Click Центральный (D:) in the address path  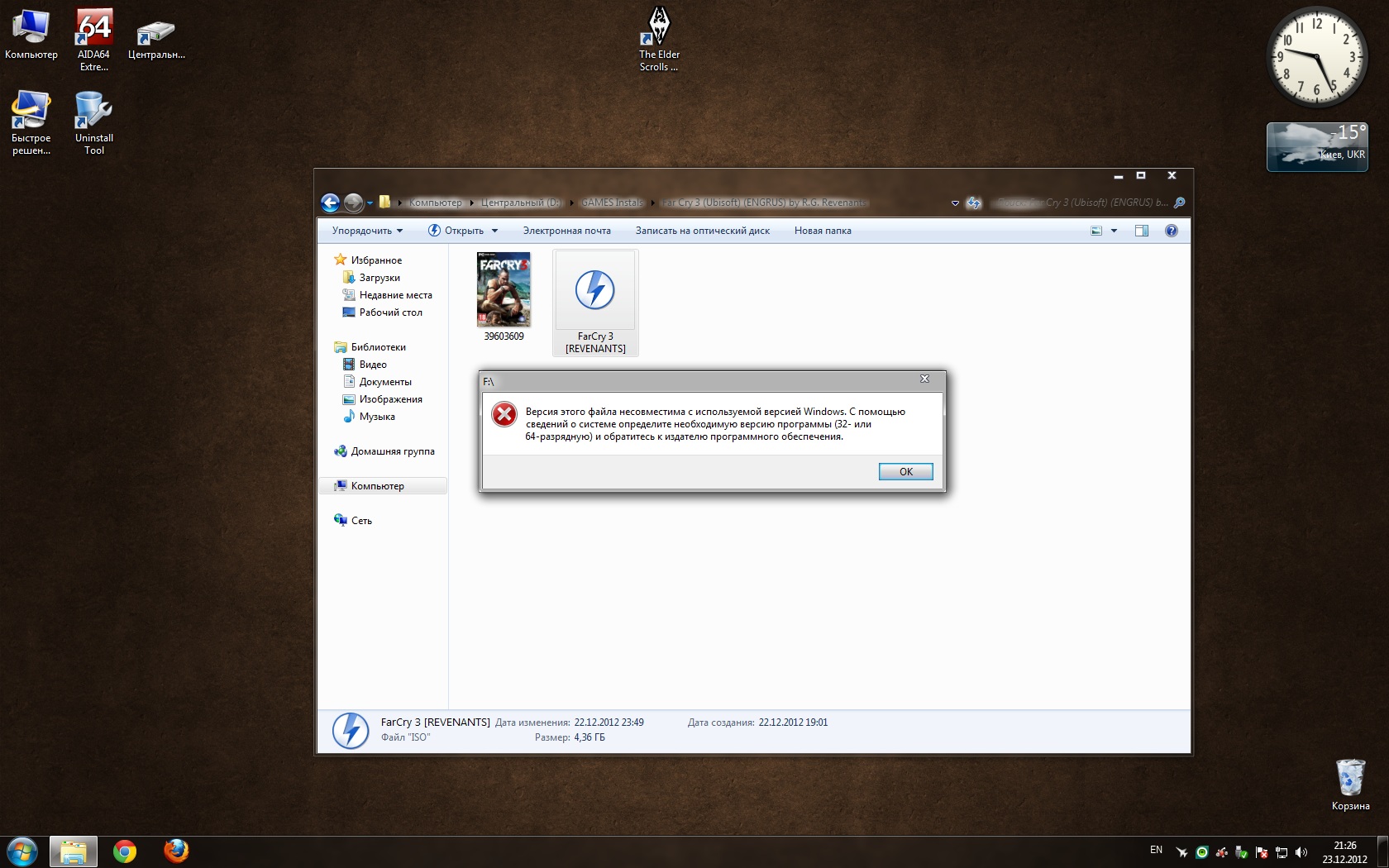[521, 203]
